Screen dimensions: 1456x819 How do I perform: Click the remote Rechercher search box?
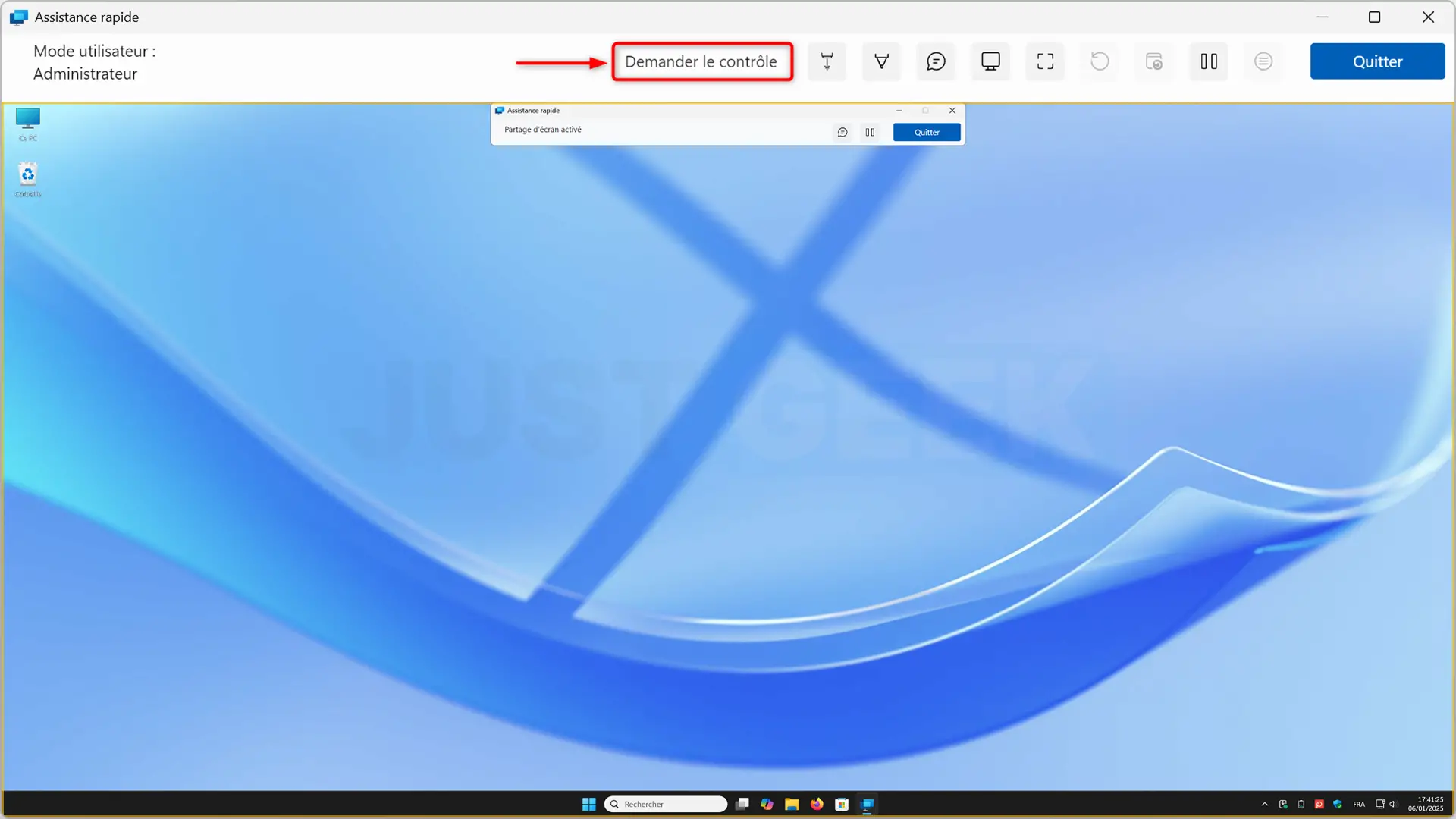666,804
